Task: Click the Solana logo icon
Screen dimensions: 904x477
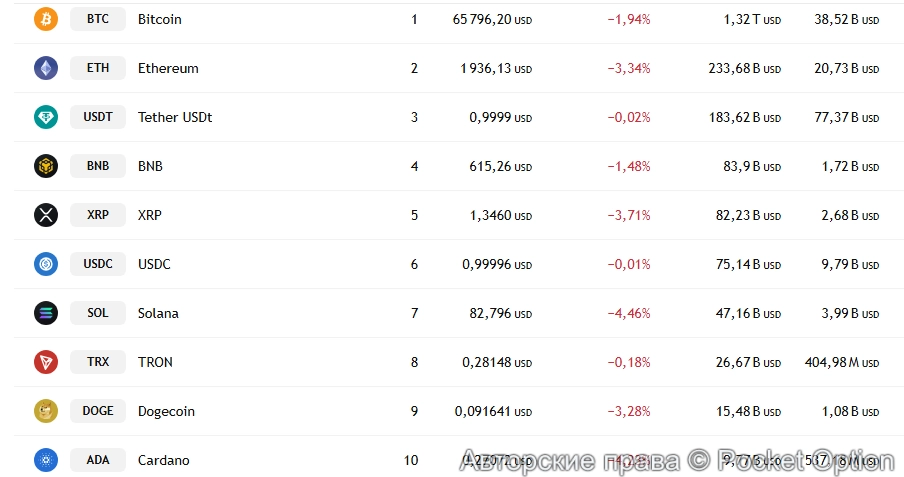Action: 46,313
